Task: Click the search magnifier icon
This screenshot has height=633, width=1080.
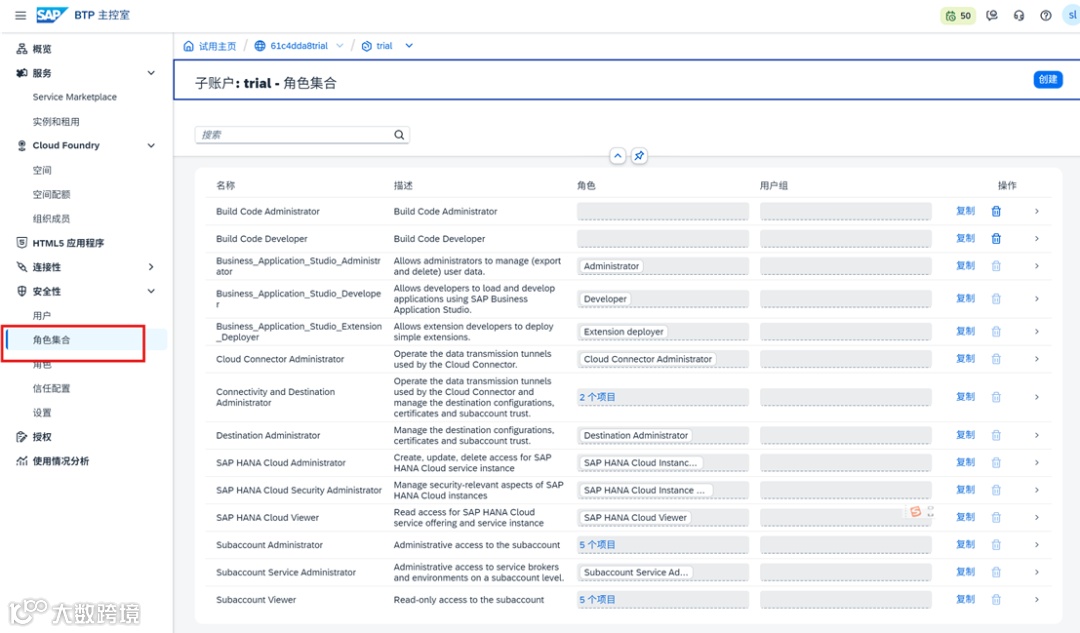Action: point(399,135)
